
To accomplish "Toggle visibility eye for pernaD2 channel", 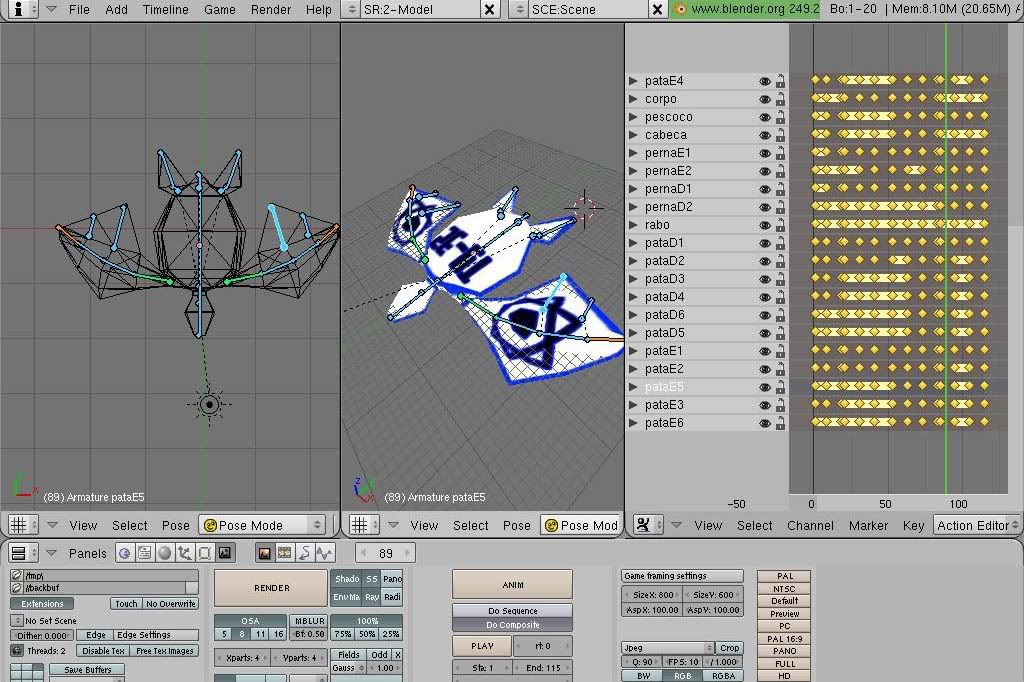I will tap(765, 208).
